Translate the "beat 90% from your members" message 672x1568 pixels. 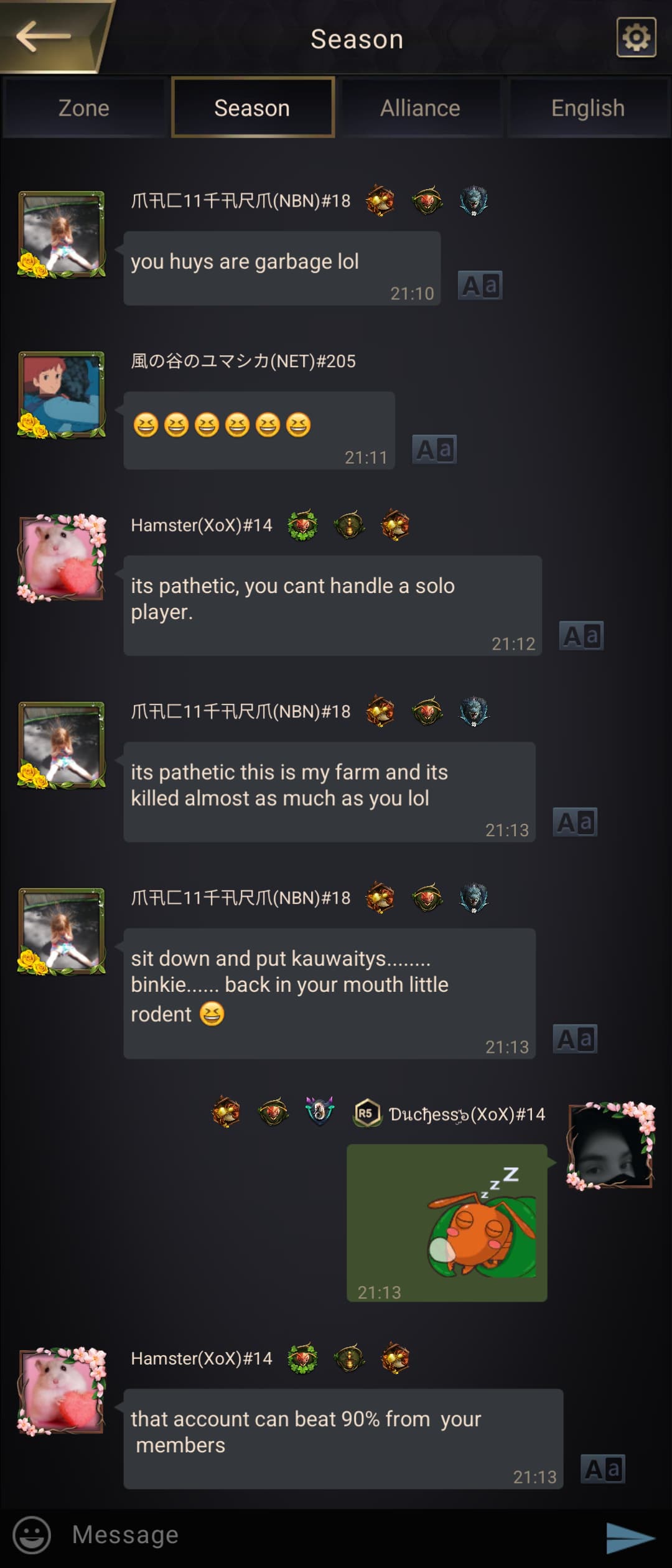(x=602, y=1469)
